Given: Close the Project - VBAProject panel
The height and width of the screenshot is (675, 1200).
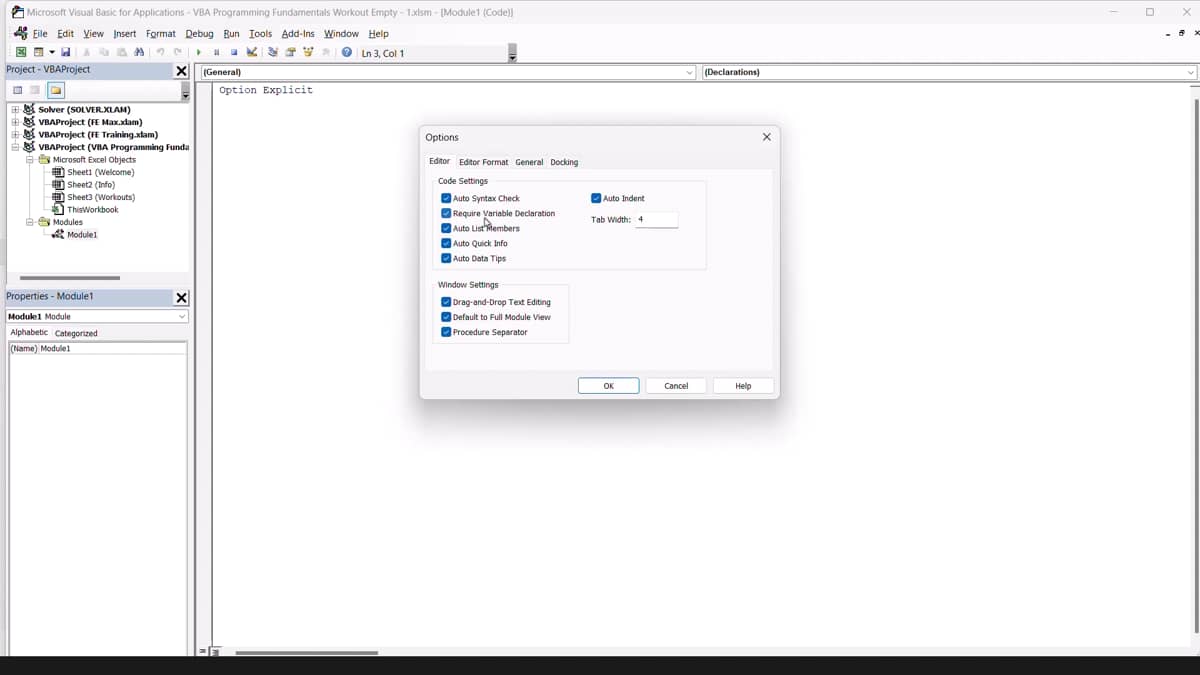Looking at the screenshot, I should pyautogui.click(x=181, y=71).
